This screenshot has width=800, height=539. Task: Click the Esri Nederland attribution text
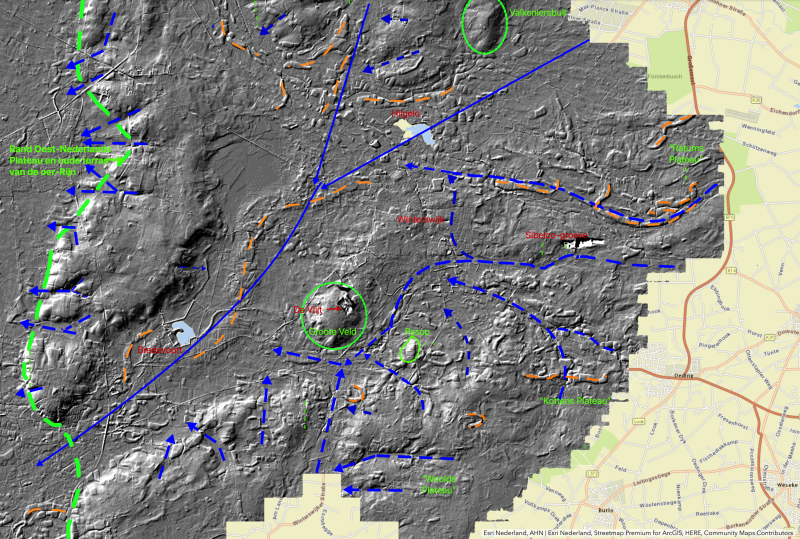(638, 533)
